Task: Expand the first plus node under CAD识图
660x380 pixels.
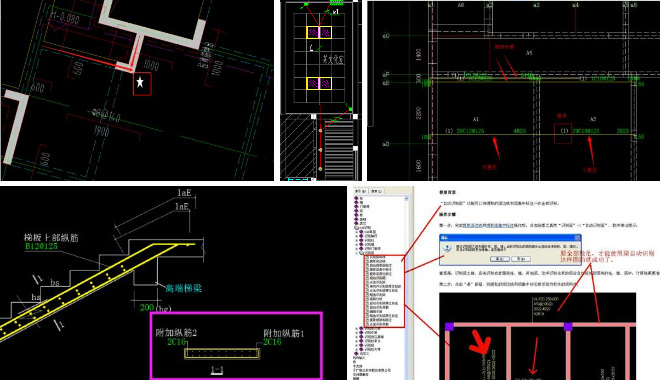Action: coord(356,232)
